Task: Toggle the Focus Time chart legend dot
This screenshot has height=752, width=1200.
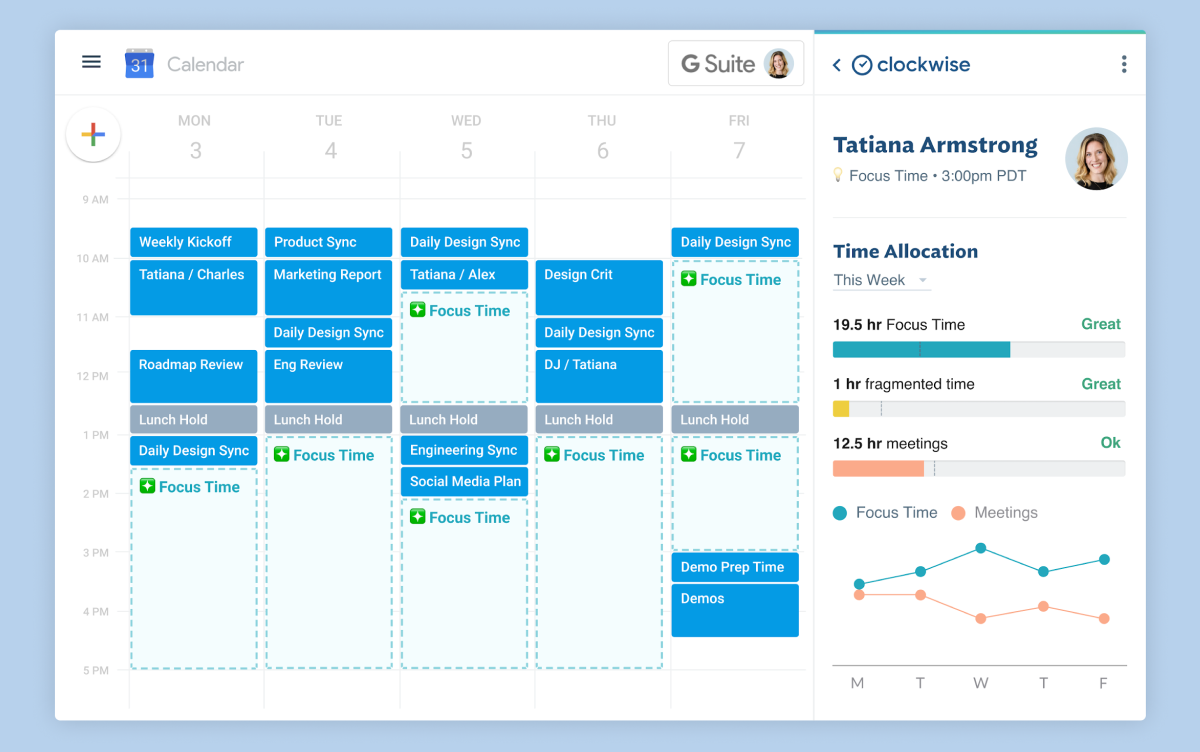Action: [839, 513]
